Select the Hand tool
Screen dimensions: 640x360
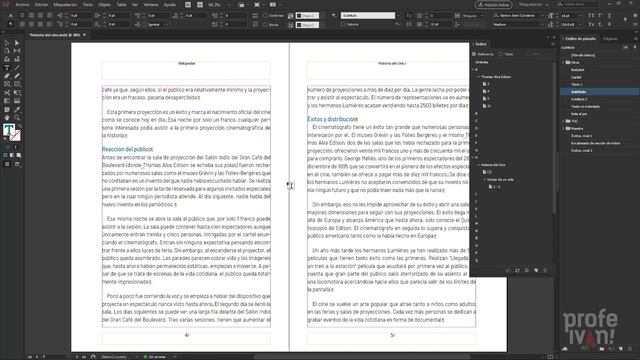point(7,118)
